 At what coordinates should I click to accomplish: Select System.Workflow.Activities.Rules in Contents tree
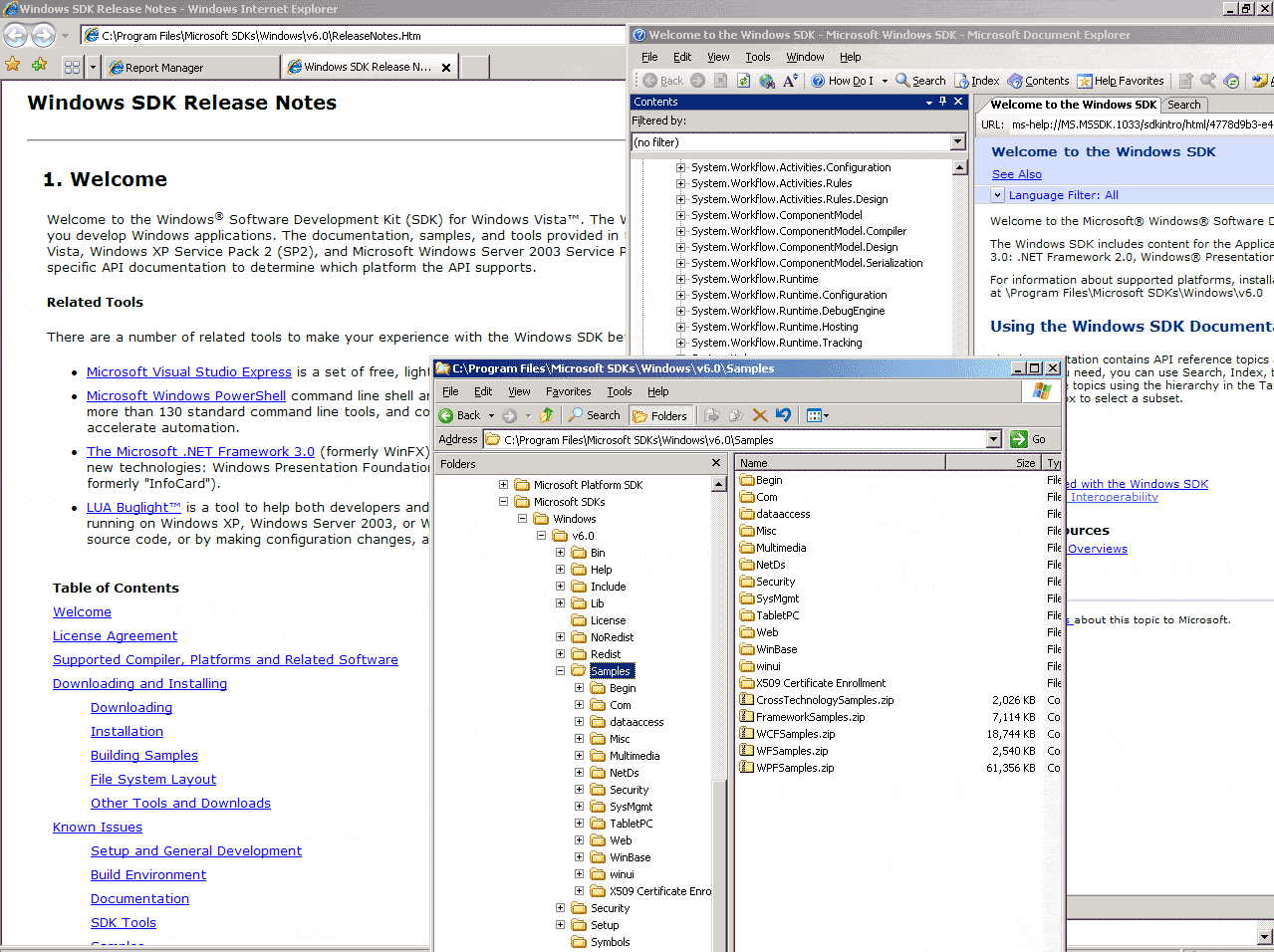pyautogui.click(x=771, y=183)
